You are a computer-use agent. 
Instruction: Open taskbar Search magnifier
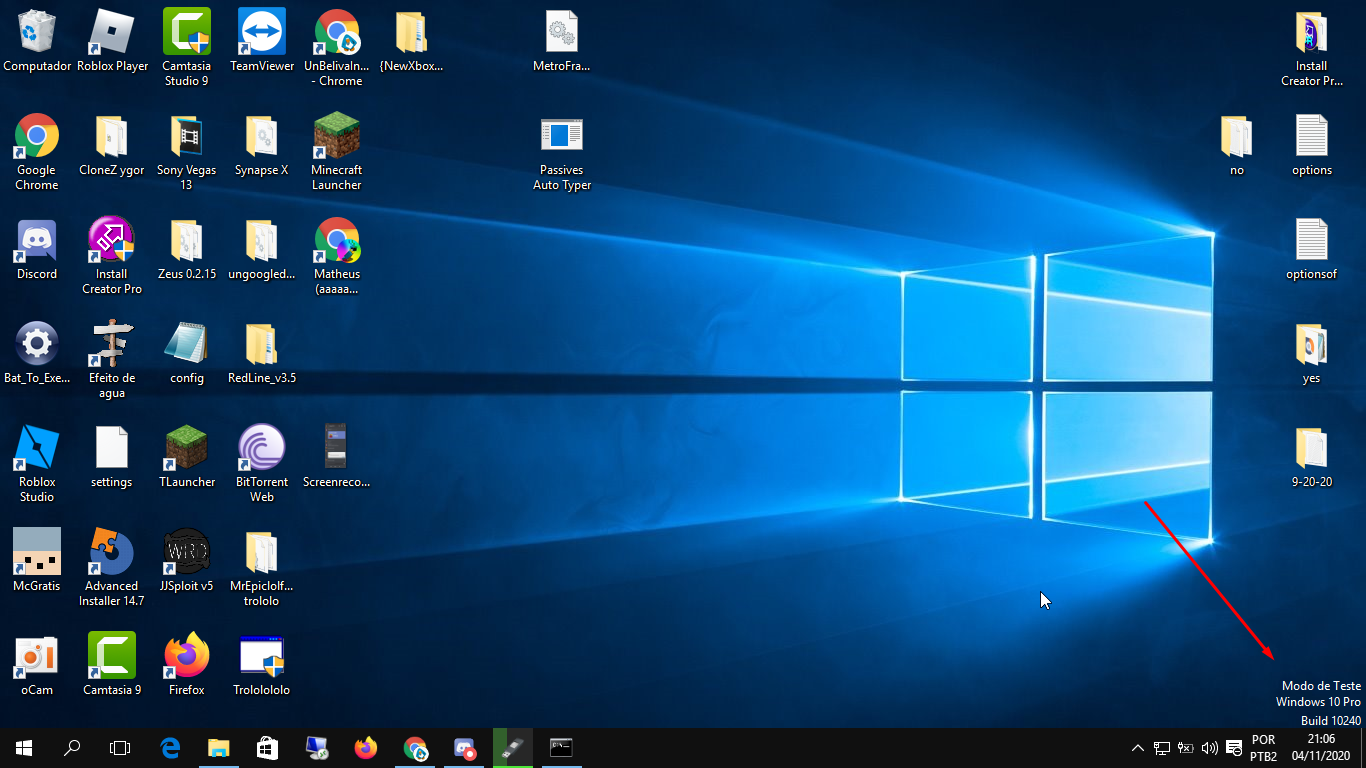click(x=72, y=748)
